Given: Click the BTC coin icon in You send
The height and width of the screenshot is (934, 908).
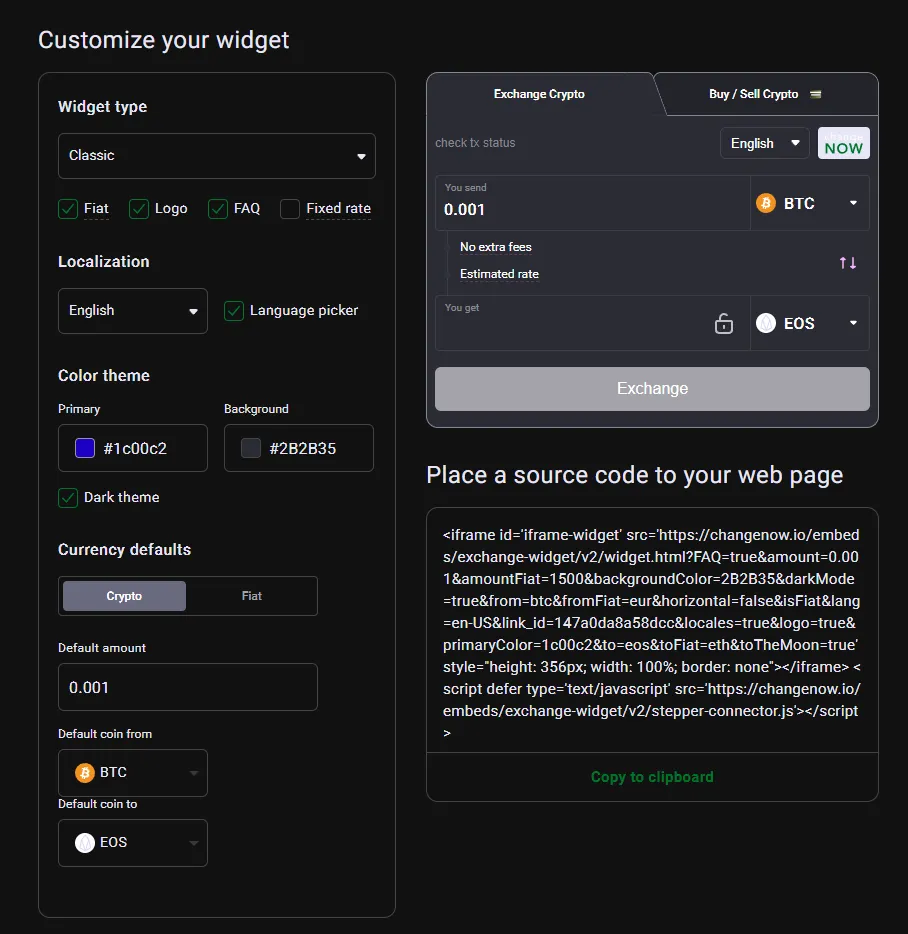Looking at the screenshot, I should pos(766,203).
